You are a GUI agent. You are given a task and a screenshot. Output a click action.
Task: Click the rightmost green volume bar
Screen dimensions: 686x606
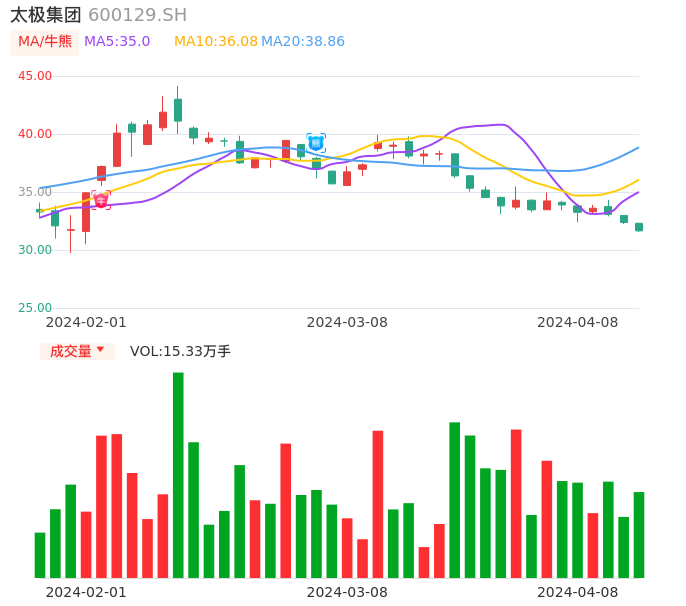coord(639,535)
